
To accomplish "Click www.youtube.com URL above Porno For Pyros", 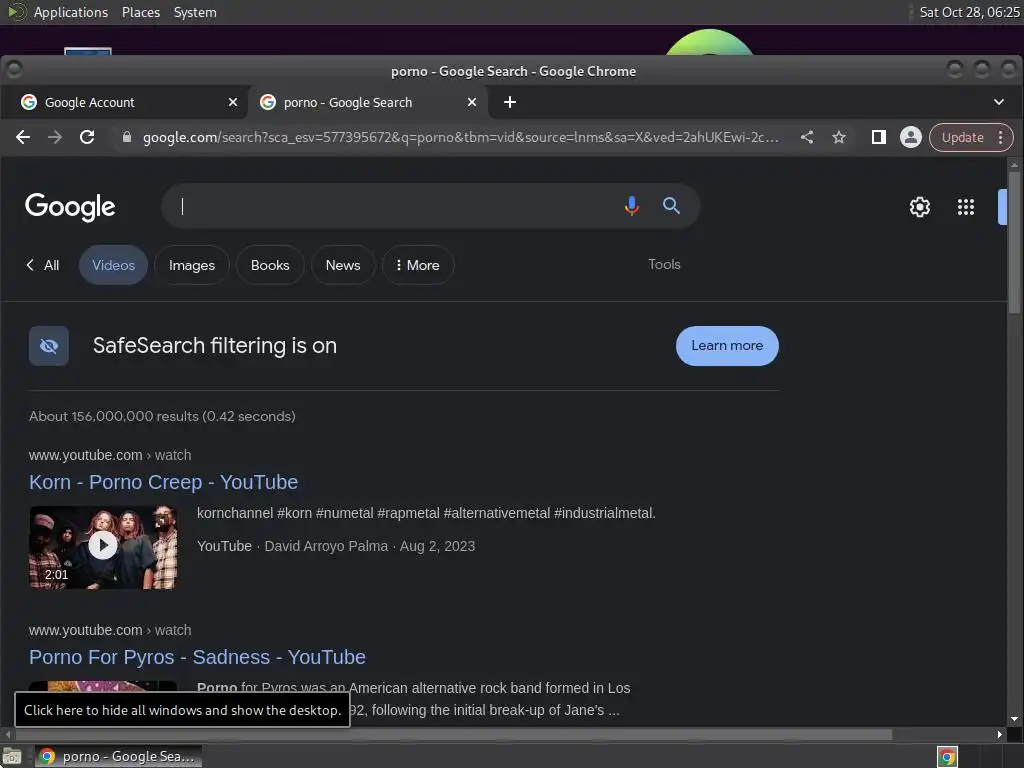I will click(86, 630).
